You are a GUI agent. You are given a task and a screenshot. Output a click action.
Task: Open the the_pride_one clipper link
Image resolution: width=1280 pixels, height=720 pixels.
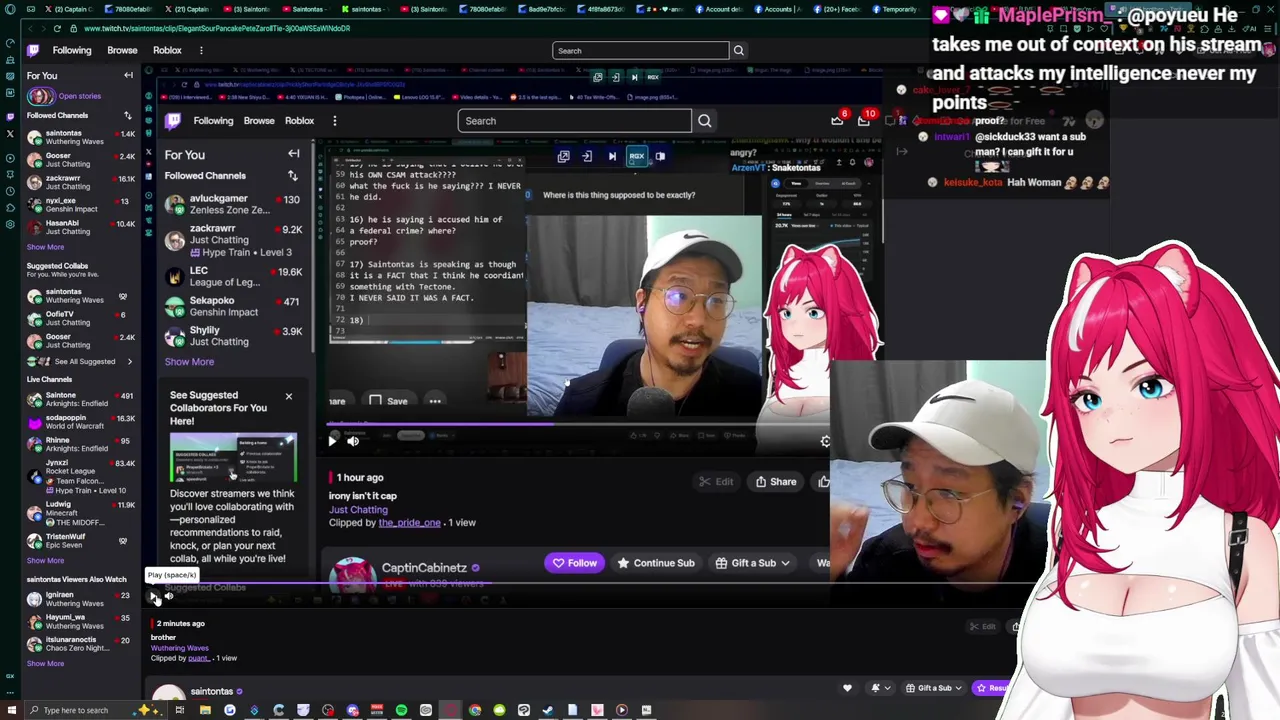click(409, 523)
